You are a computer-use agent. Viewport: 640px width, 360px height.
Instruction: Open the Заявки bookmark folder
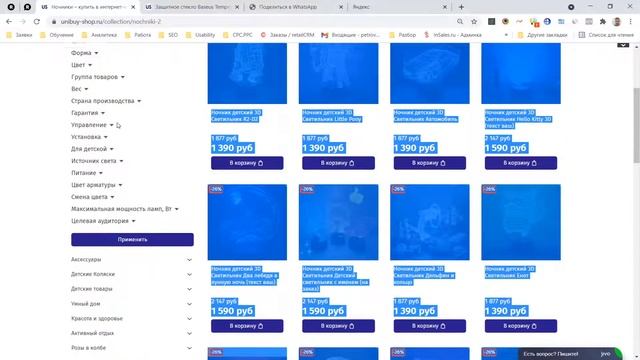[19, 35]
